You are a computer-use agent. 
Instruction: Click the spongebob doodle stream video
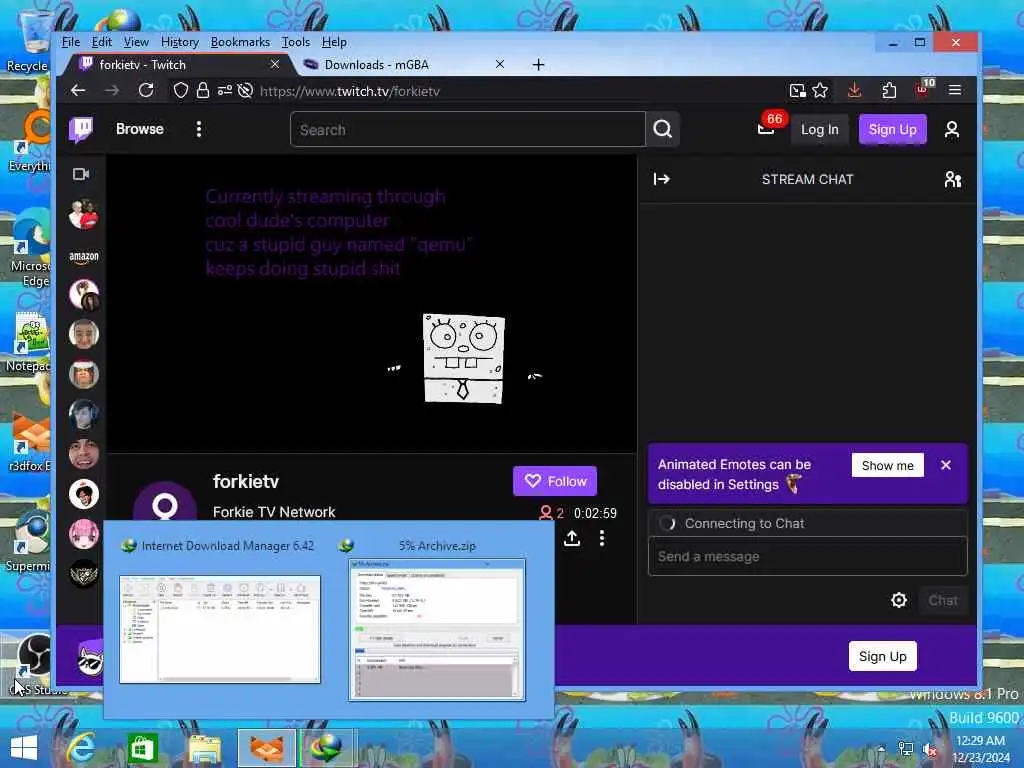coord(371,303)
